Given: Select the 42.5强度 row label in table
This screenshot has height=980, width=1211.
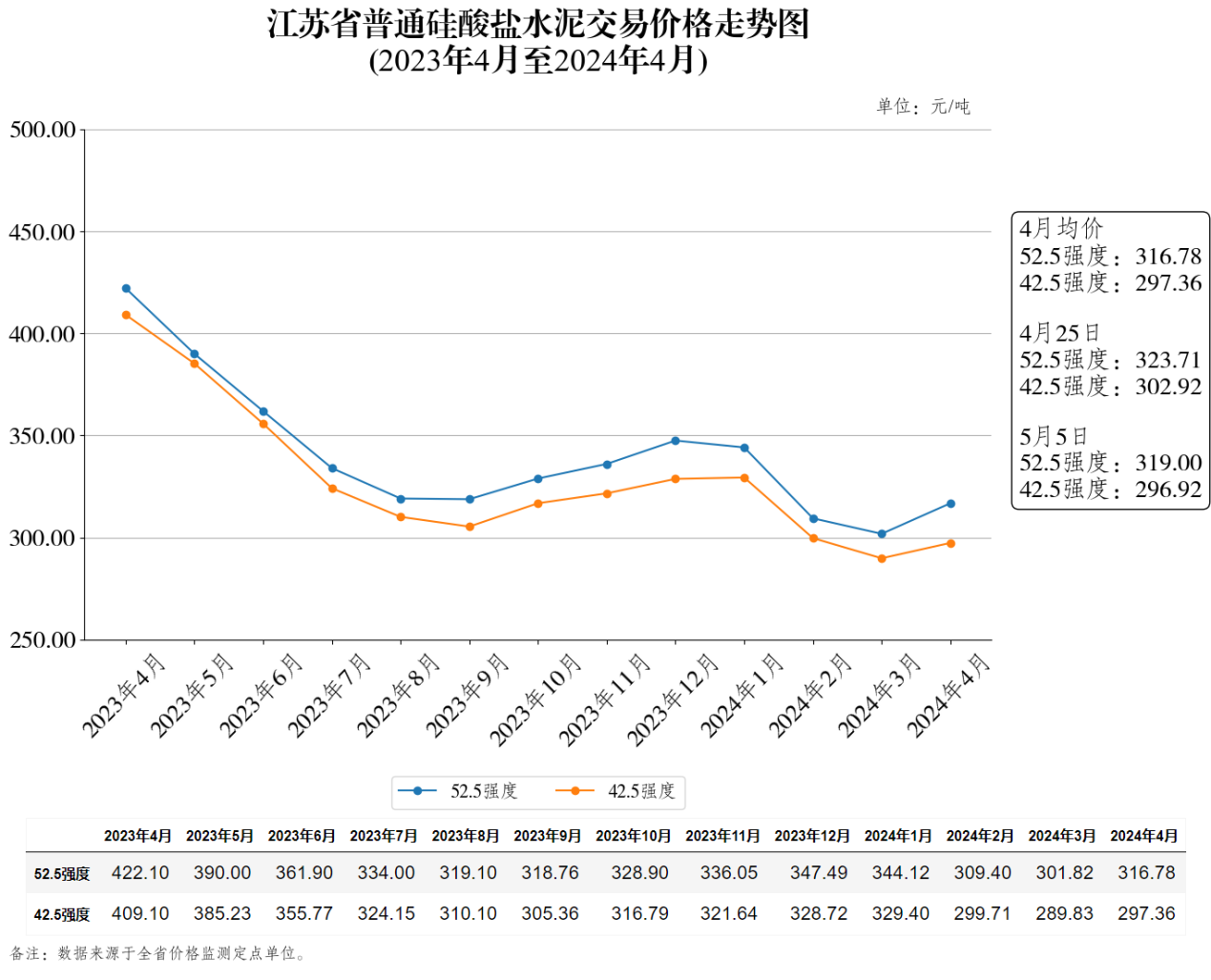Looking at the screenshot, I should click(62, 915).
